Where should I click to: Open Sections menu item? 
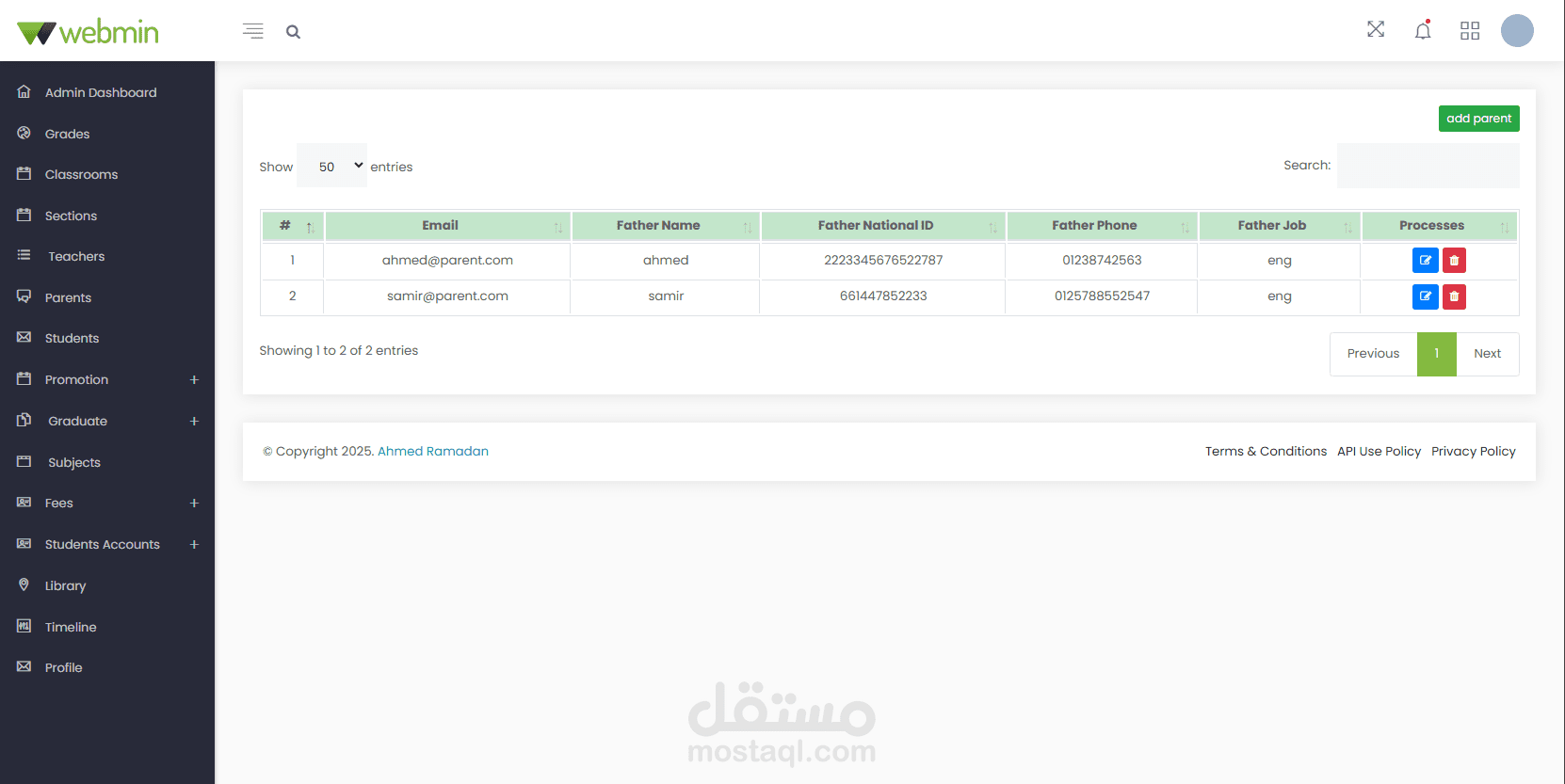point(71,216)
